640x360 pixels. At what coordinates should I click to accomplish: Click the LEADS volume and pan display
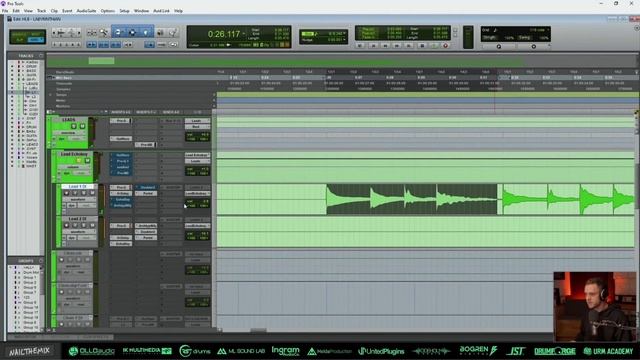[198, 136]
